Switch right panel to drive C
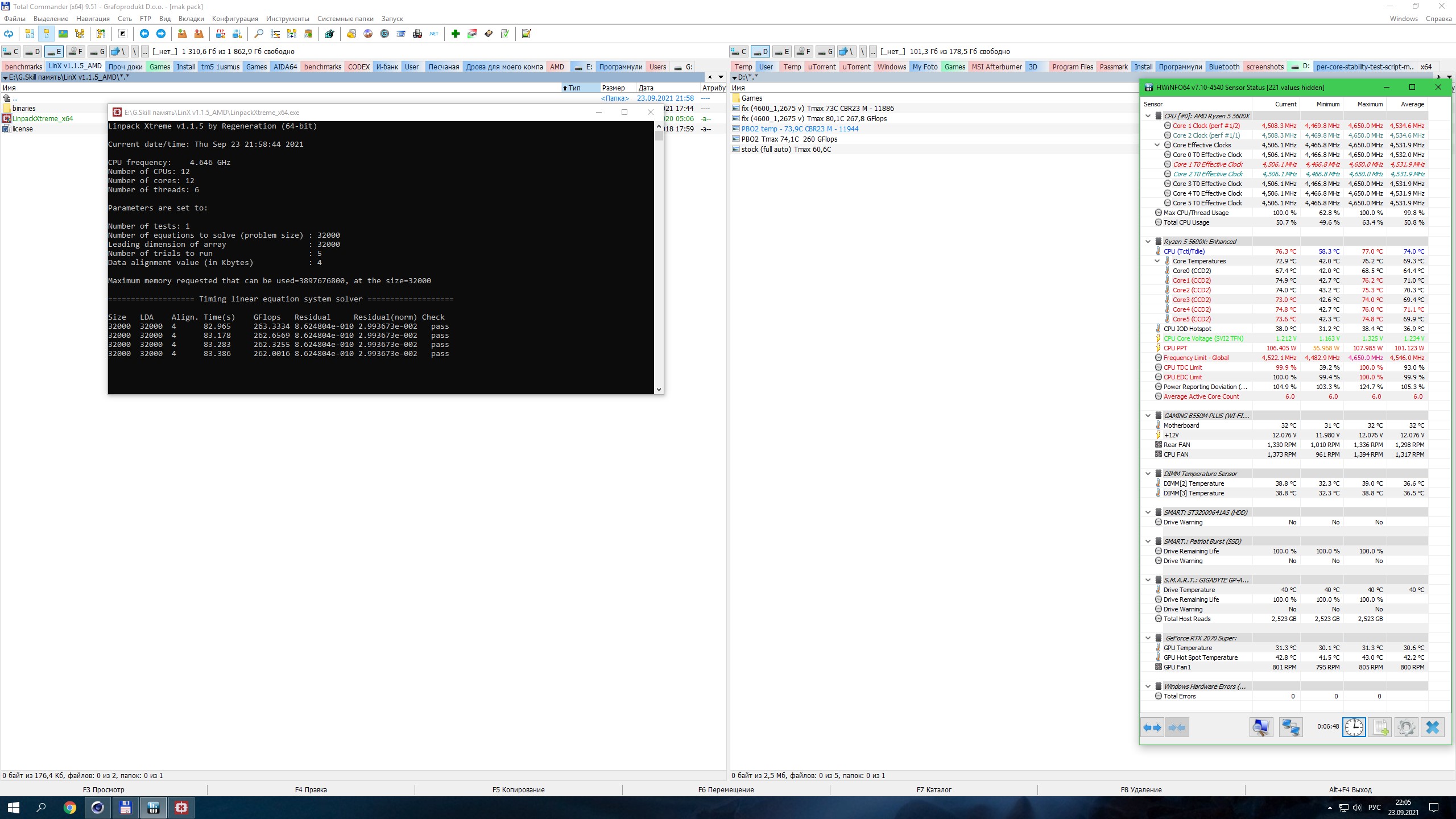The image size is (1456, 819). click(739, 52)
